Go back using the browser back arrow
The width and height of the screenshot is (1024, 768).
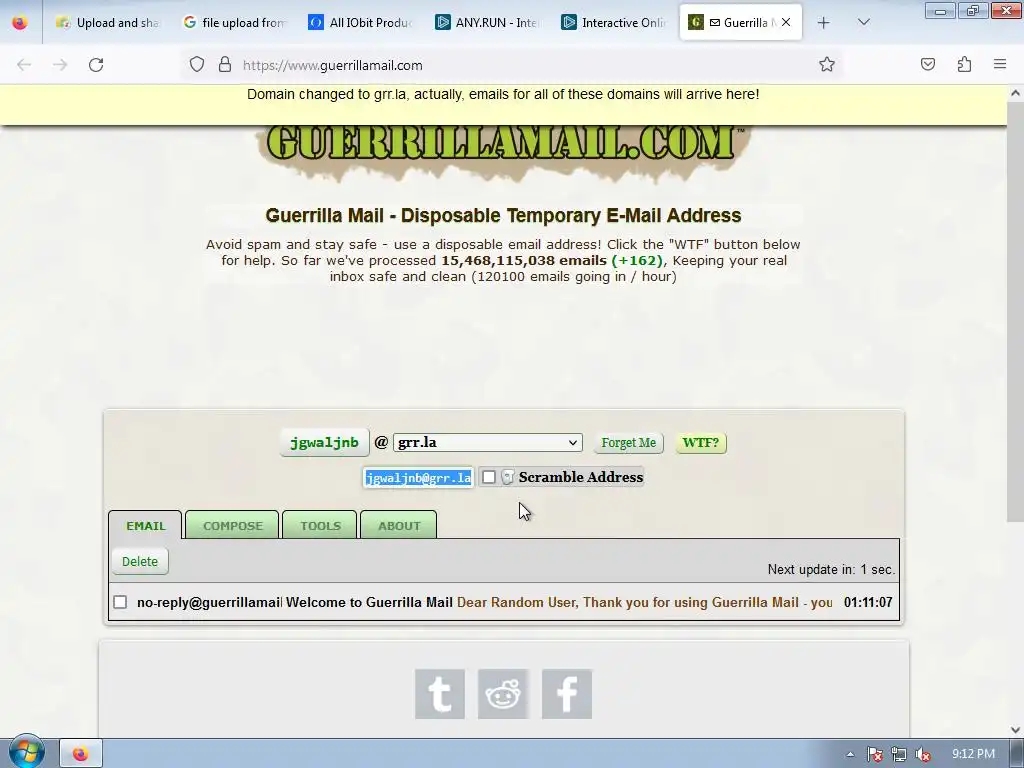pos(24,65)
